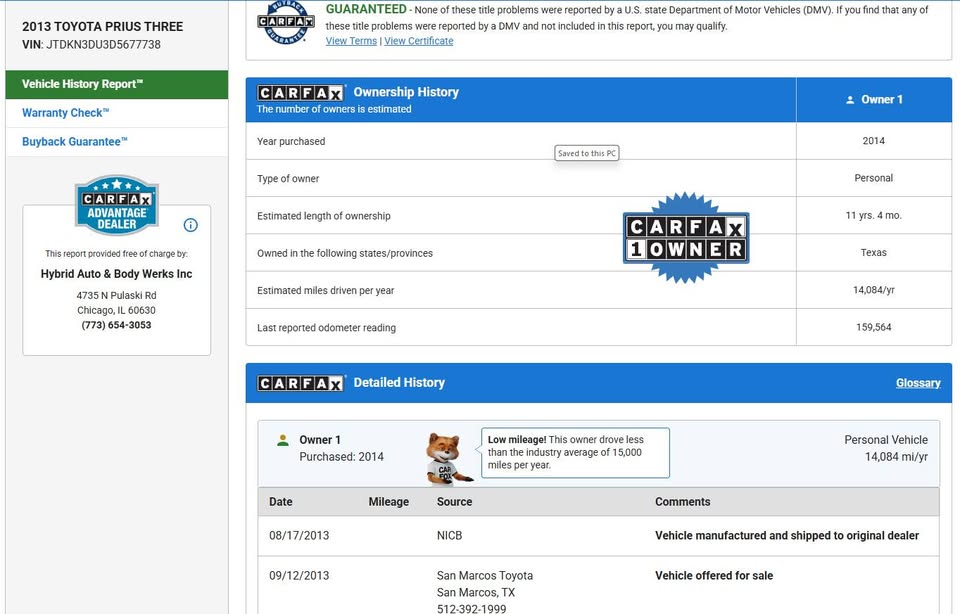Screen dimensions: 960x614
Task: Click the Year purchased value 2014
Action: click(x=874, y=141)
